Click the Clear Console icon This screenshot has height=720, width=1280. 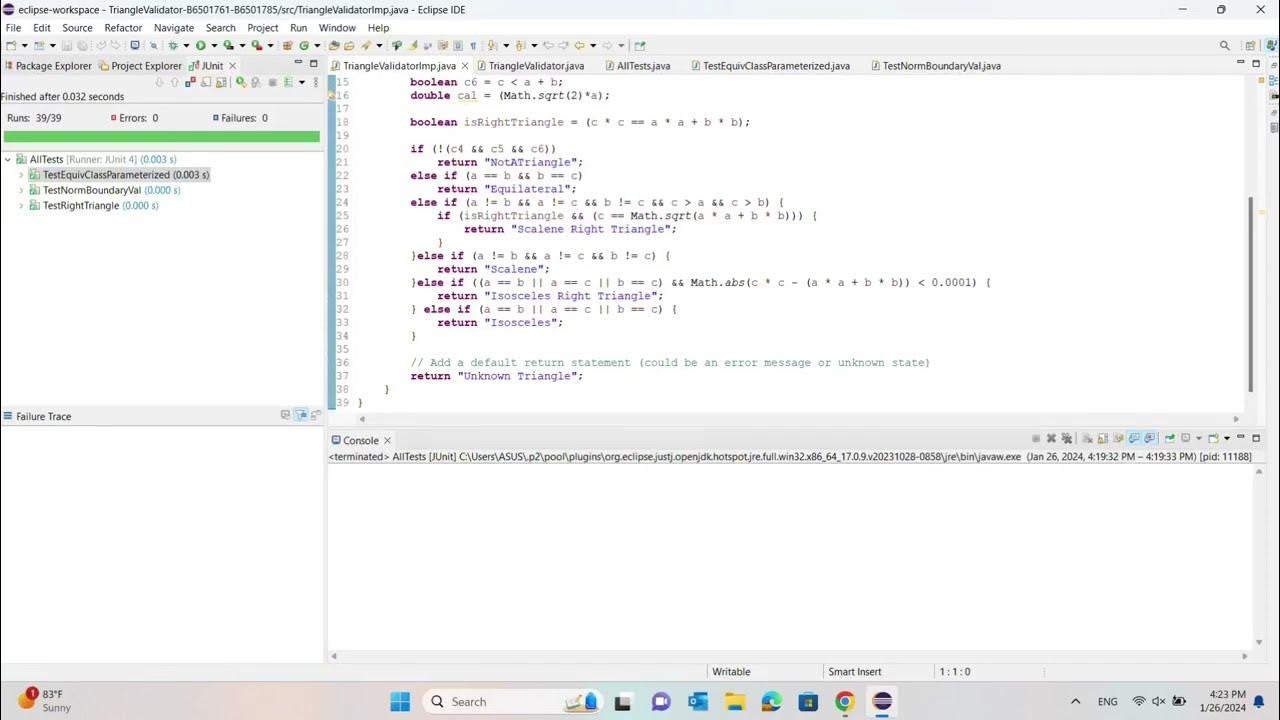coord(1087,438)
